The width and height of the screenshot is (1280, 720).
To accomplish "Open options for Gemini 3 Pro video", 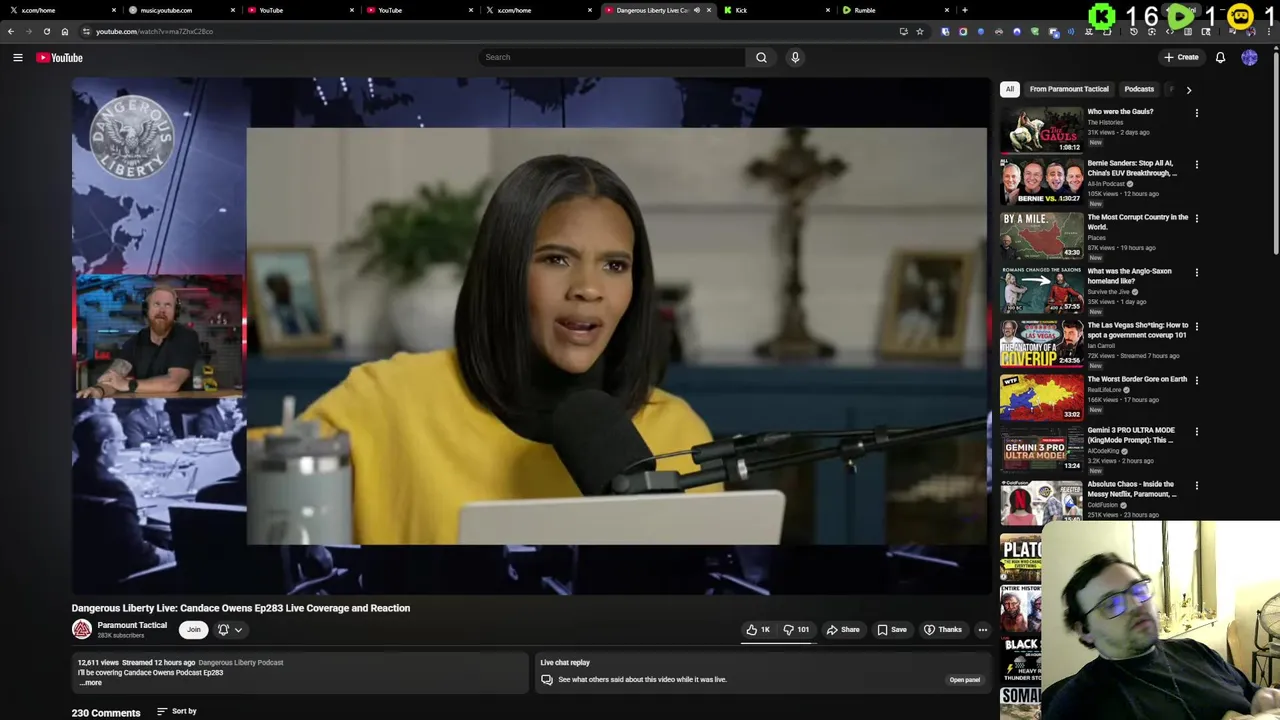I will click(x=1196, y=431).
